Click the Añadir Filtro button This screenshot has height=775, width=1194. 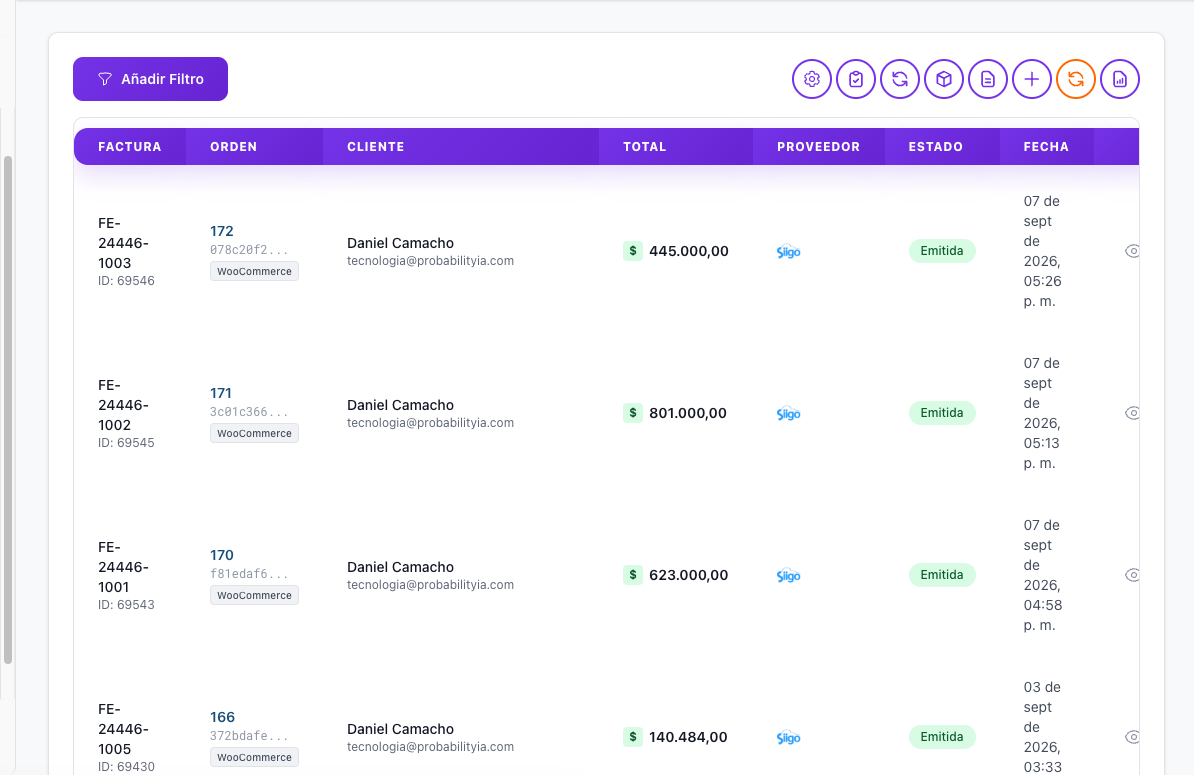coord(151,79)
